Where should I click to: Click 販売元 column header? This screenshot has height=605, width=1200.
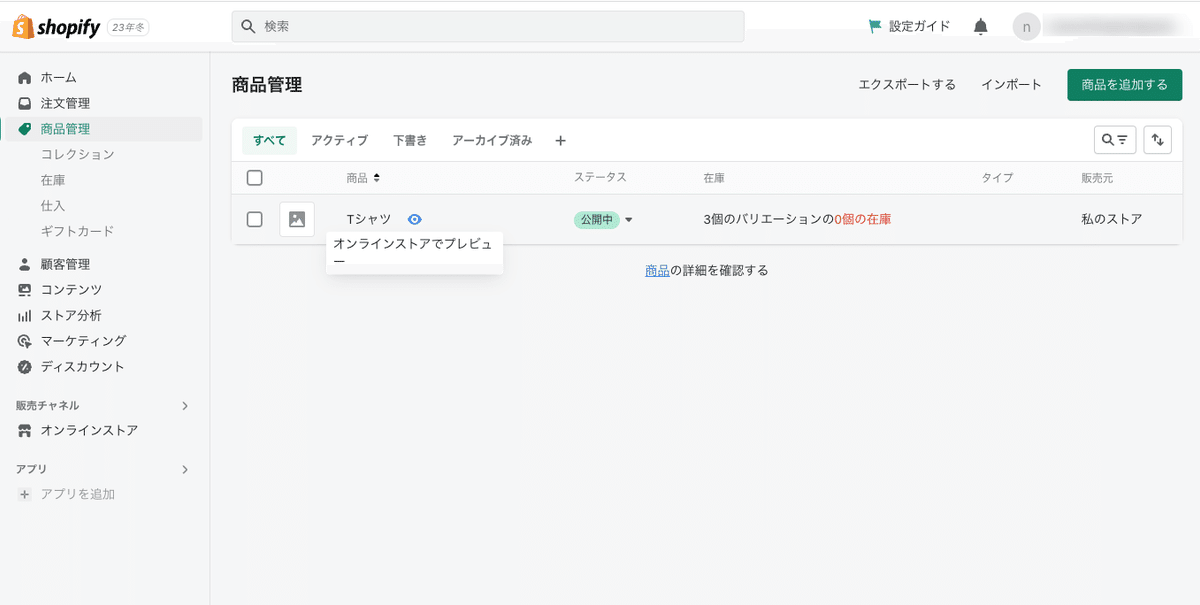pyautogui.click(x=1097, y=178)
